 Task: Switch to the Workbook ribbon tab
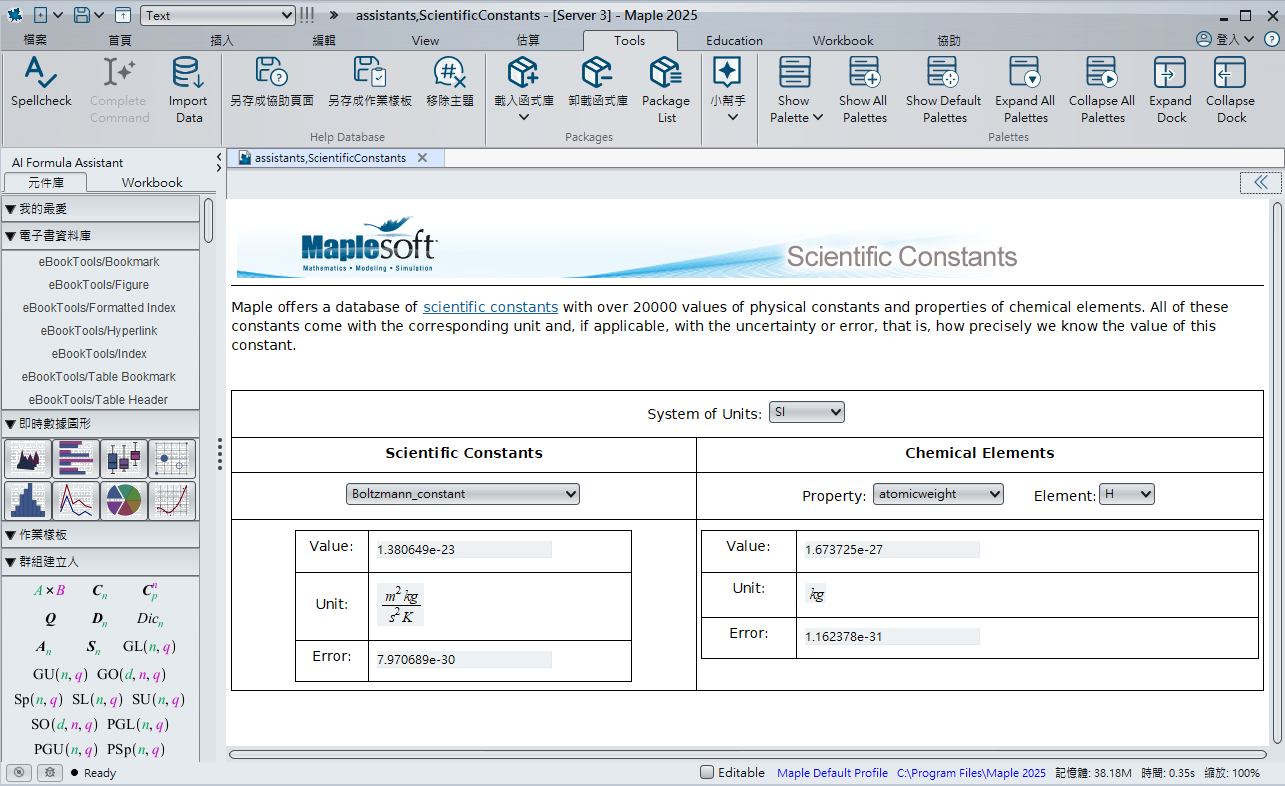point(843,41)
